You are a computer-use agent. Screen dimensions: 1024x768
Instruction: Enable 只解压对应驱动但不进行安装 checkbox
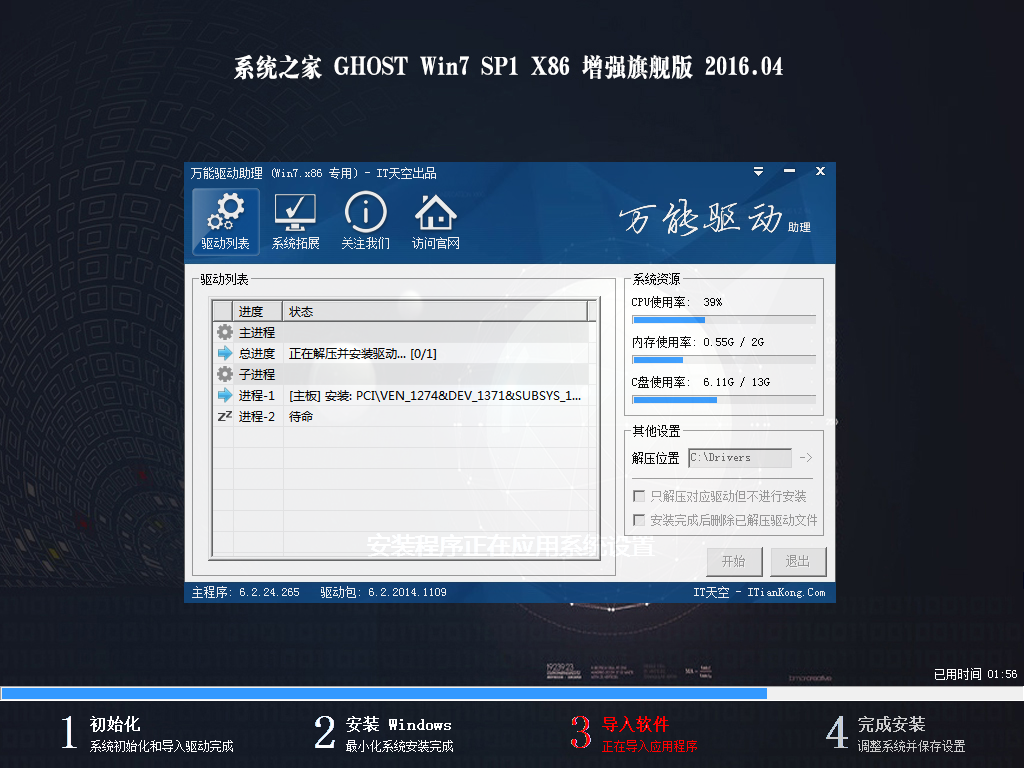639,496
